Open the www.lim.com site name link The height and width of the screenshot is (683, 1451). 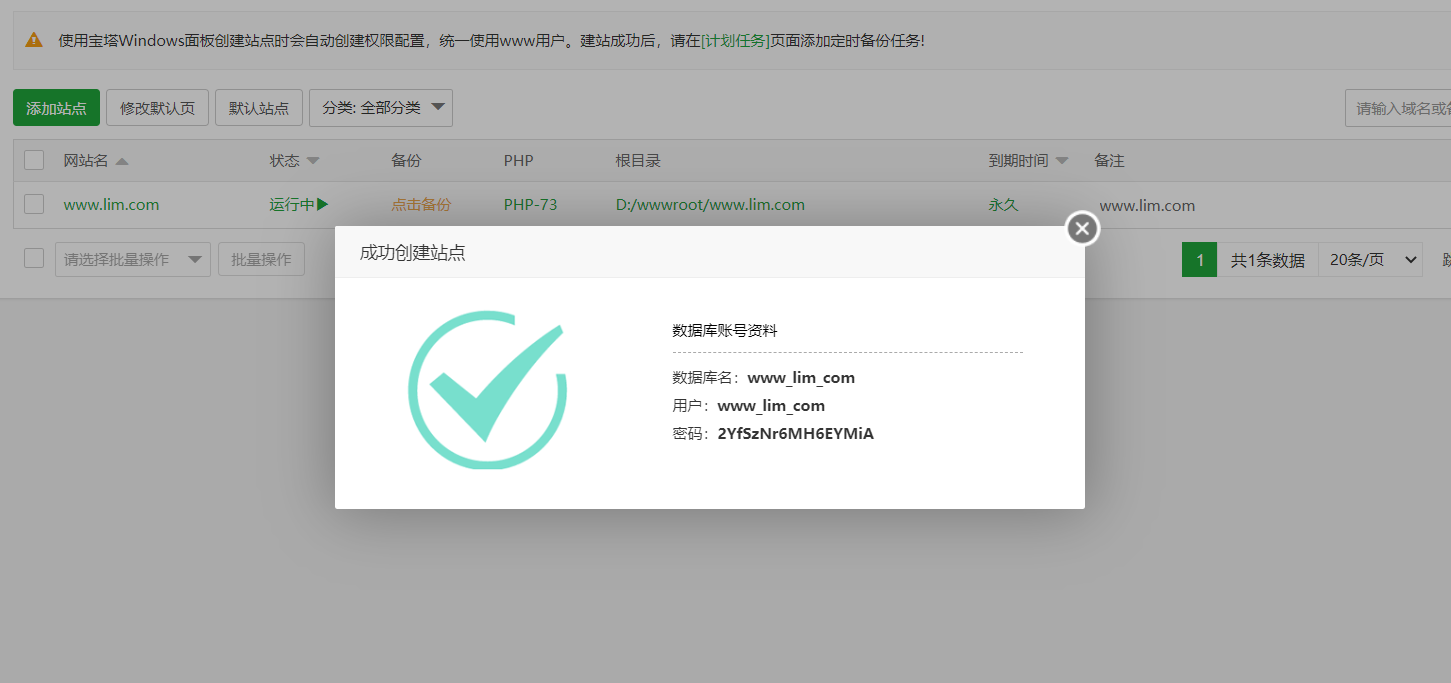click(x=111, y=205)
